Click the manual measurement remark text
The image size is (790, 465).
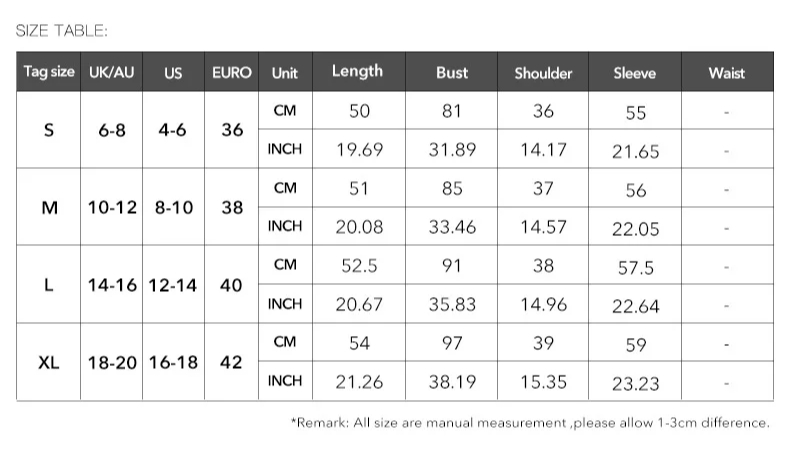point(531,422)
